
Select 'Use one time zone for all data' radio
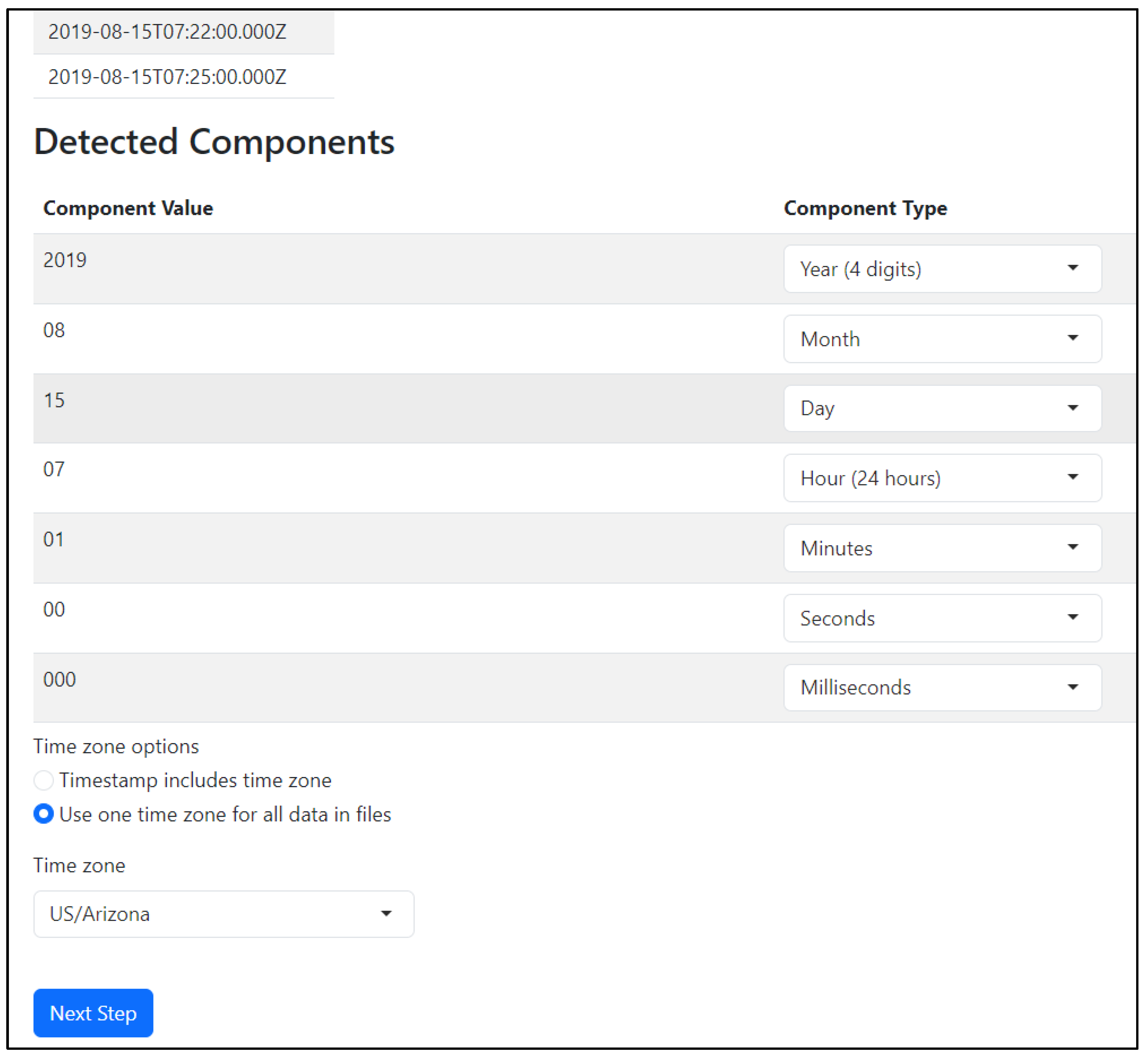43,814
